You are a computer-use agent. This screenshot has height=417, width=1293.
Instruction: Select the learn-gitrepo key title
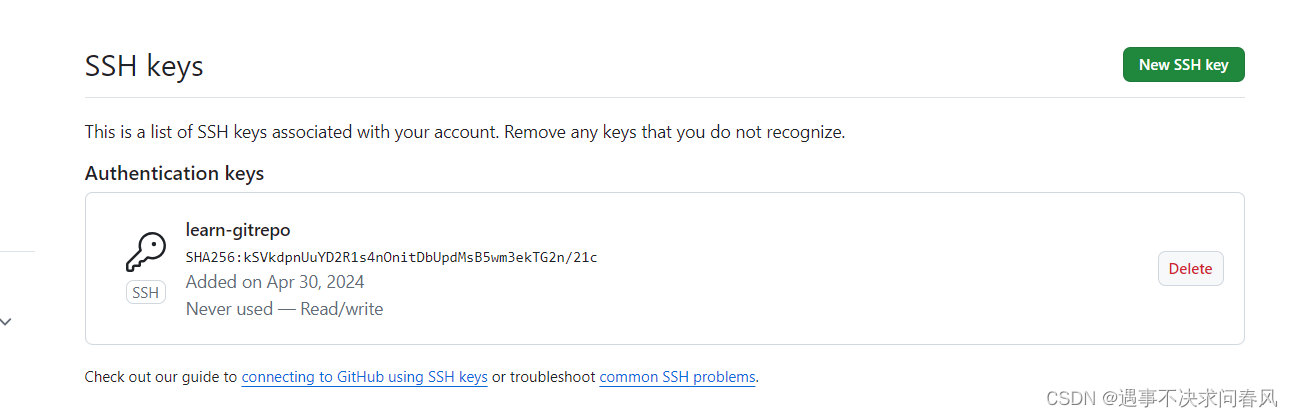coord(238,230)
